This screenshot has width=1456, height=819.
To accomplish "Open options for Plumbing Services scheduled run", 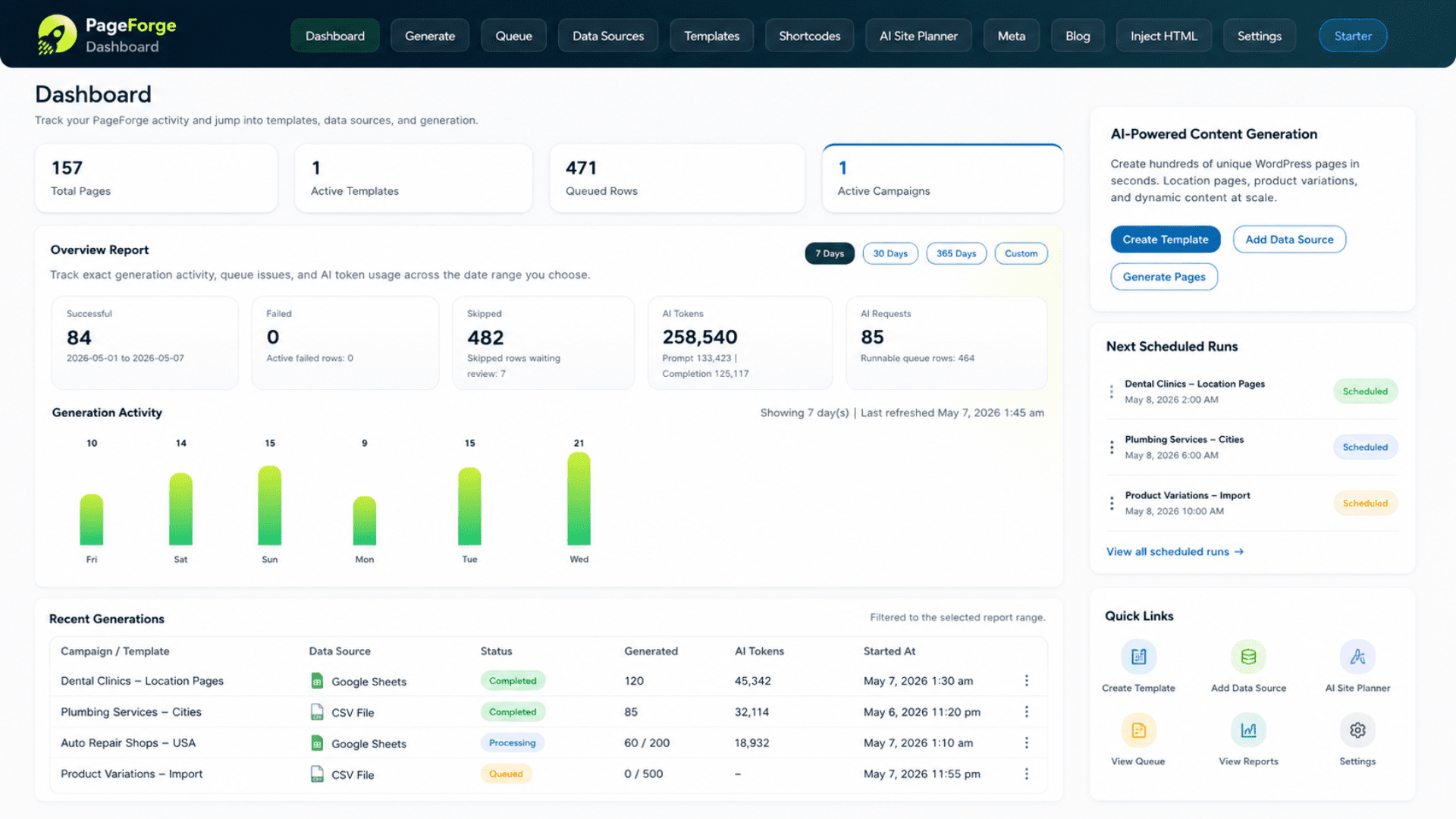I will click(x=1112, y=447).
